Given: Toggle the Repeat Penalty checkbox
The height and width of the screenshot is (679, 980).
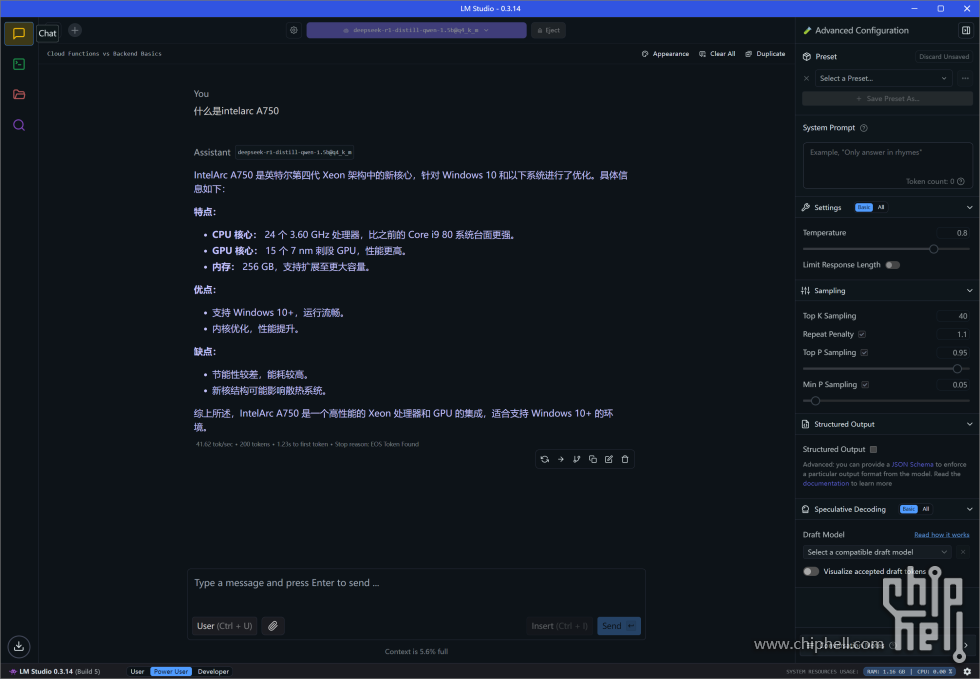Looking at the screenshot, I should pyautogui.click(x=862, y=334).
